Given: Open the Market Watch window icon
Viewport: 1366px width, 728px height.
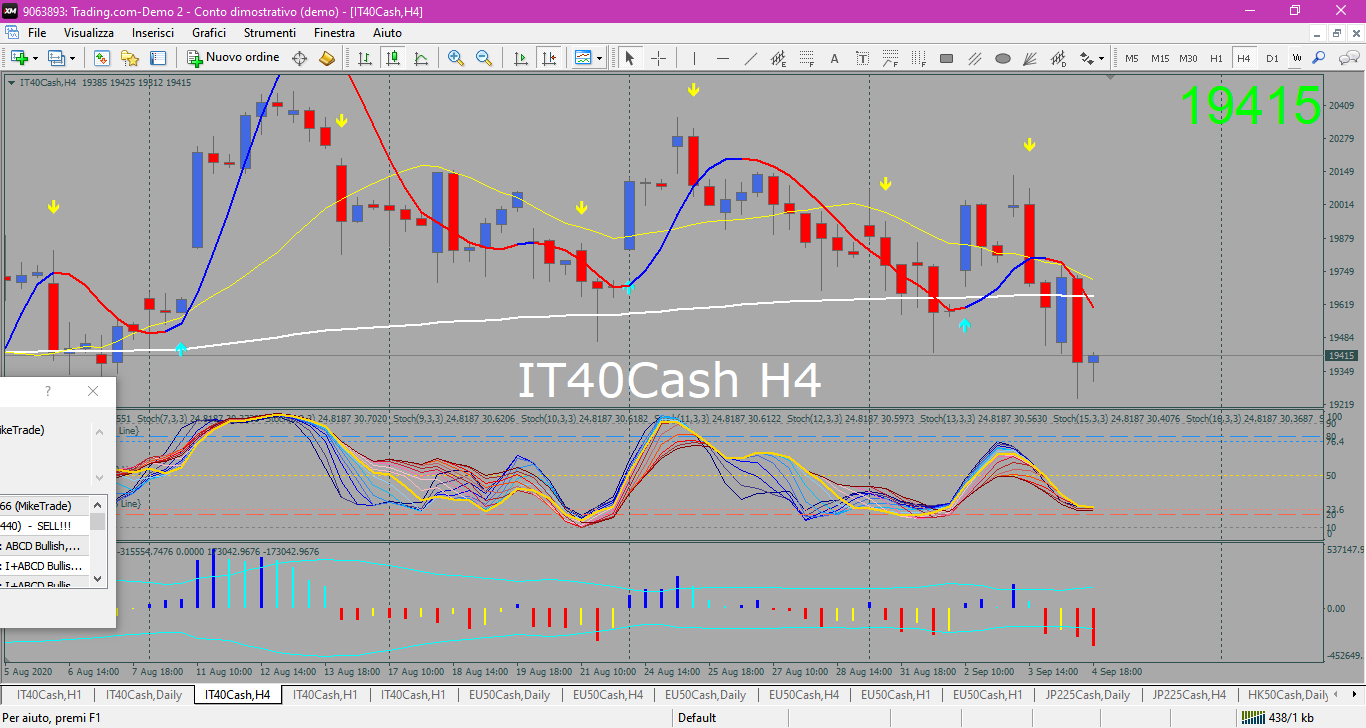Looking at the screenshot, I should [101, 58].
